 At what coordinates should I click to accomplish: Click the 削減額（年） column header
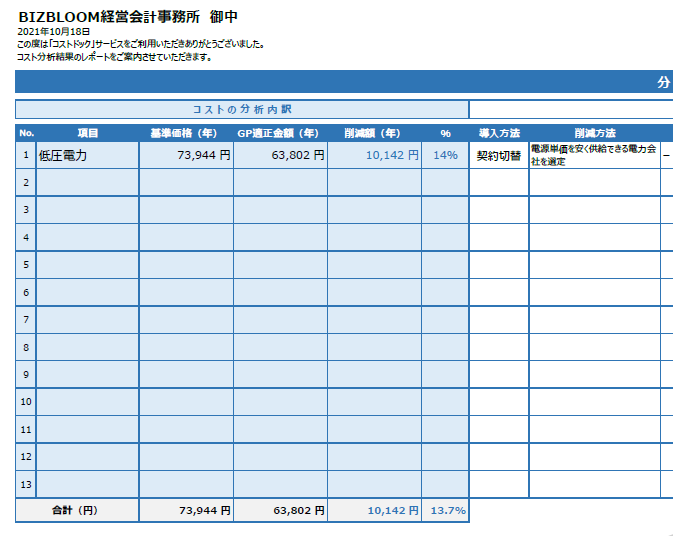point(373,133)
